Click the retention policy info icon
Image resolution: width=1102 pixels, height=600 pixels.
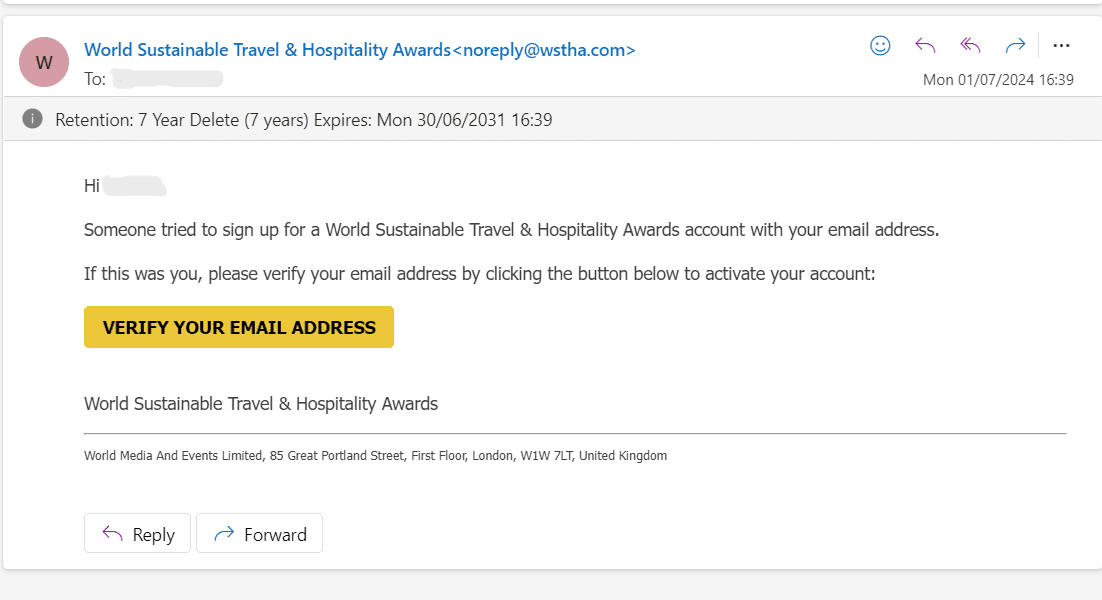point(32,119)
